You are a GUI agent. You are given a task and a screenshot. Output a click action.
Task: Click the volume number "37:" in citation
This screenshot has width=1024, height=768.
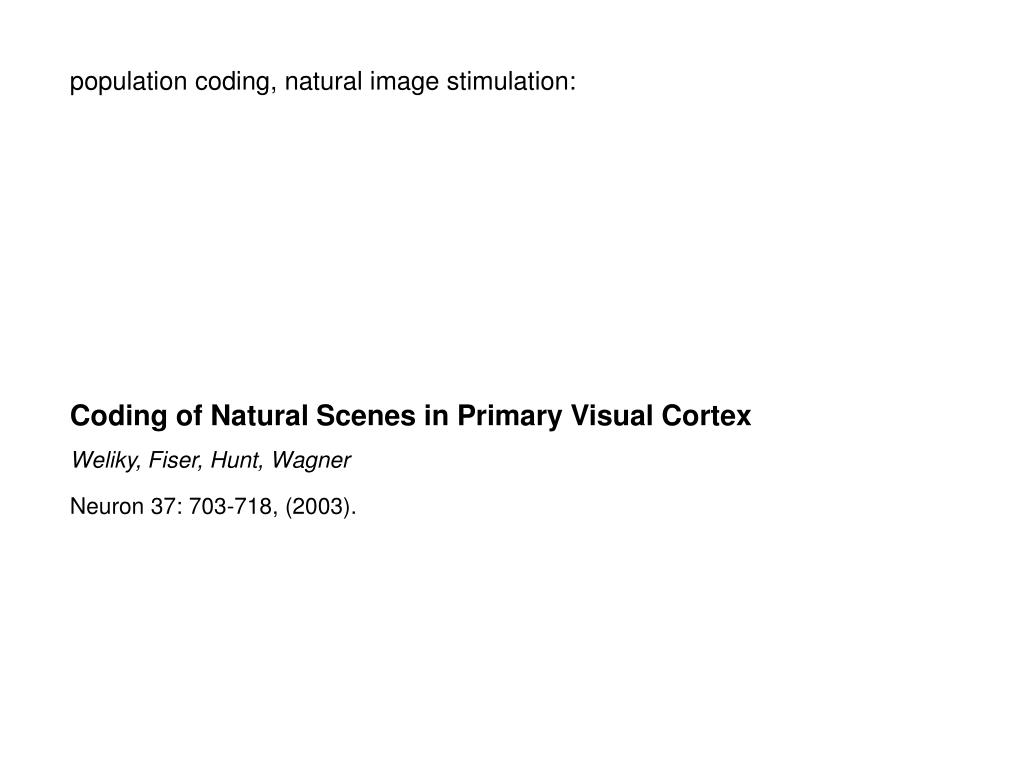pyautogui.click(x=167, y=506)
